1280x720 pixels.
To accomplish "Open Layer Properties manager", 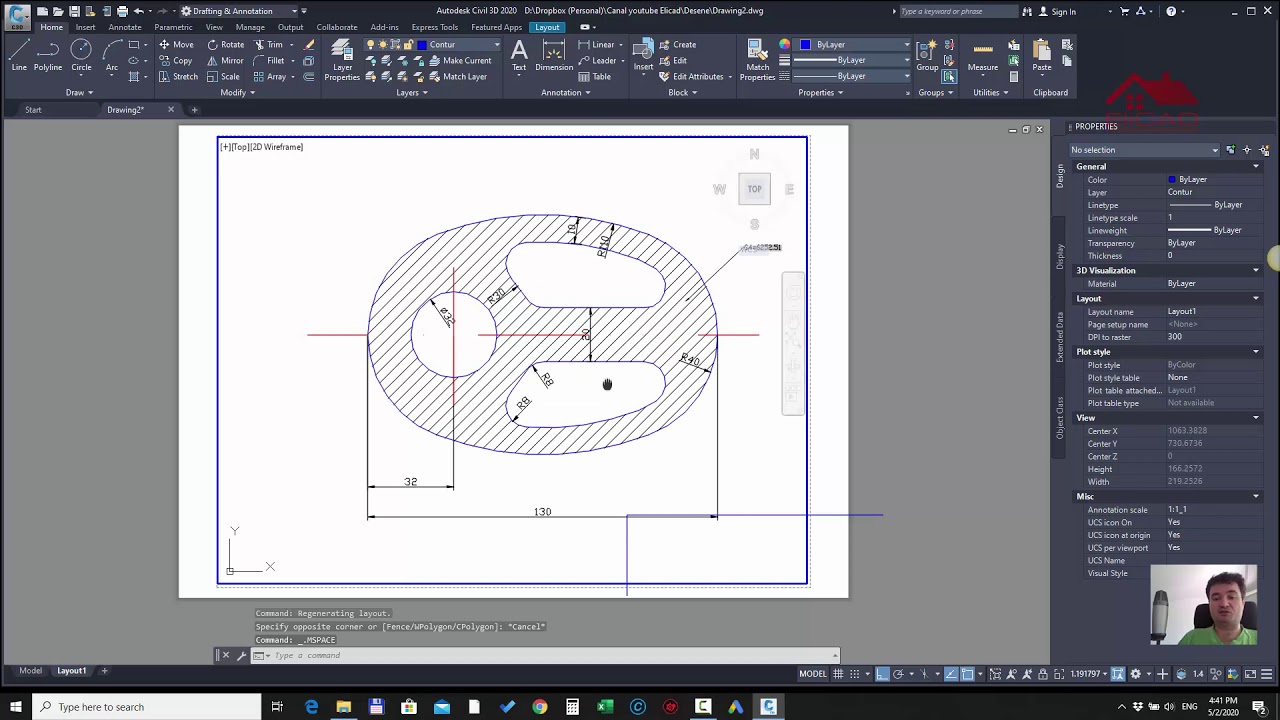I will (x=342, y=60).
